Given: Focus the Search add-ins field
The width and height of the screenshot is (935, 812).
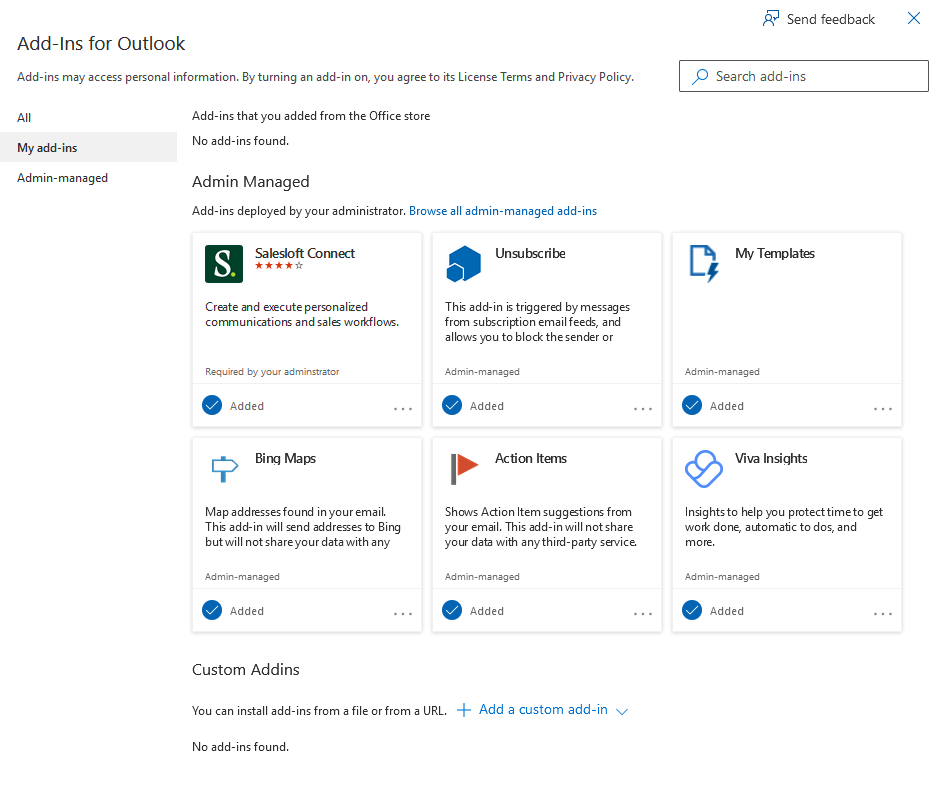Looking at the screenshot, I should tap(803, 76).
